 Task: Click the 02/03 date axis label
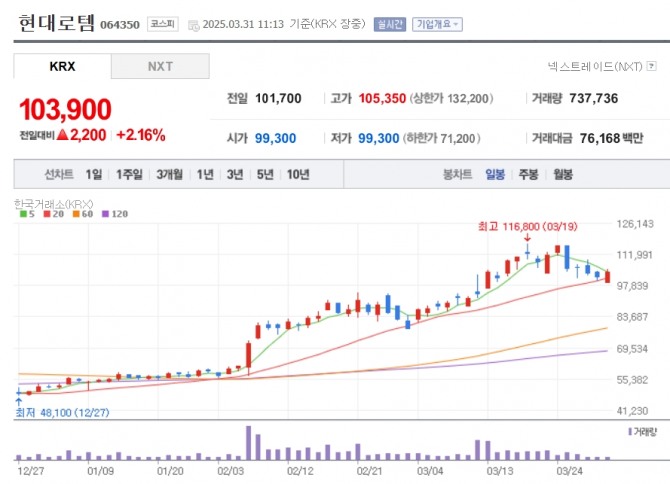230,471
